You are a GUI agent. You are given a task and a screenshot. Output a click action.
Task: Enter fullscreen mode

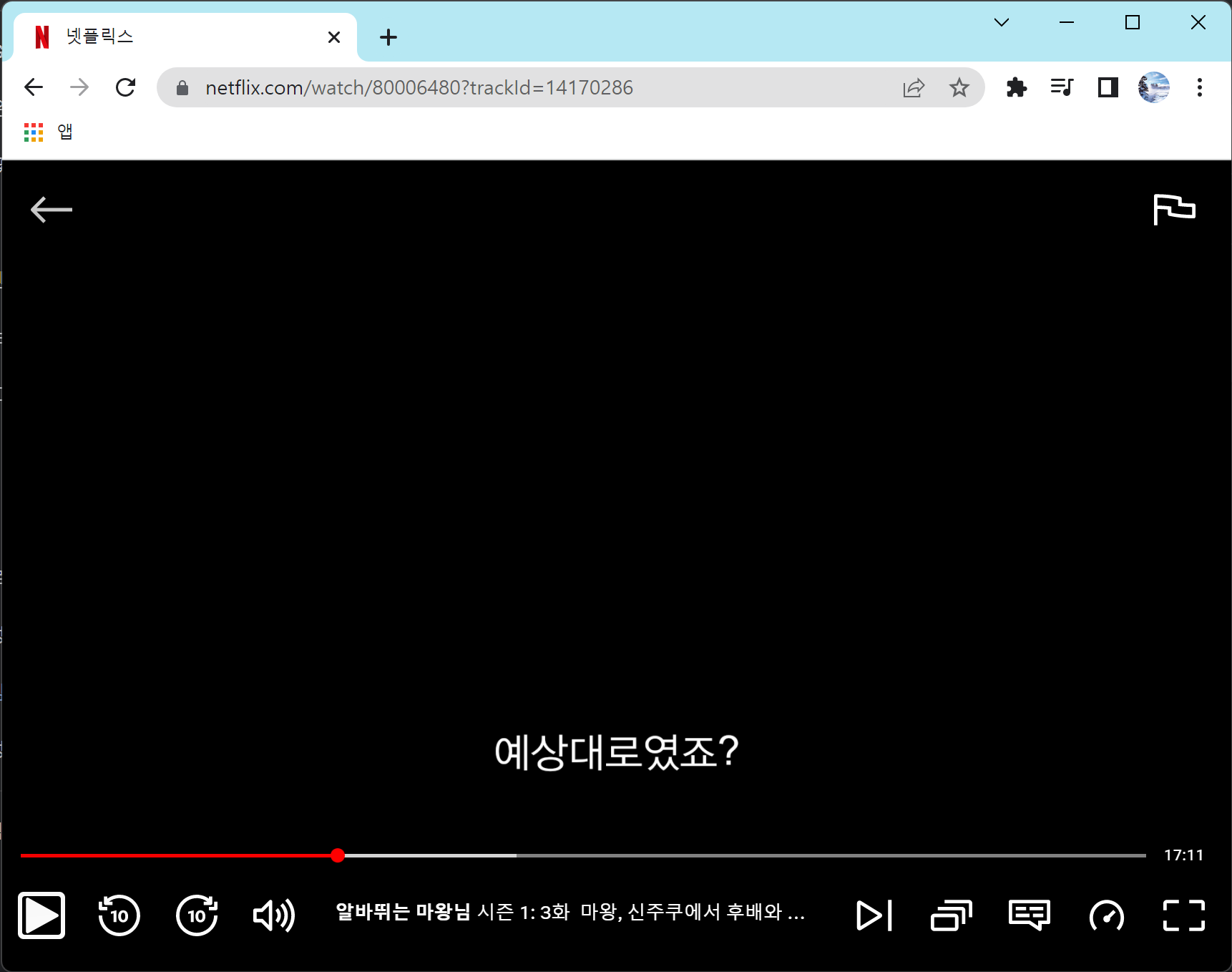[1184, 915]
